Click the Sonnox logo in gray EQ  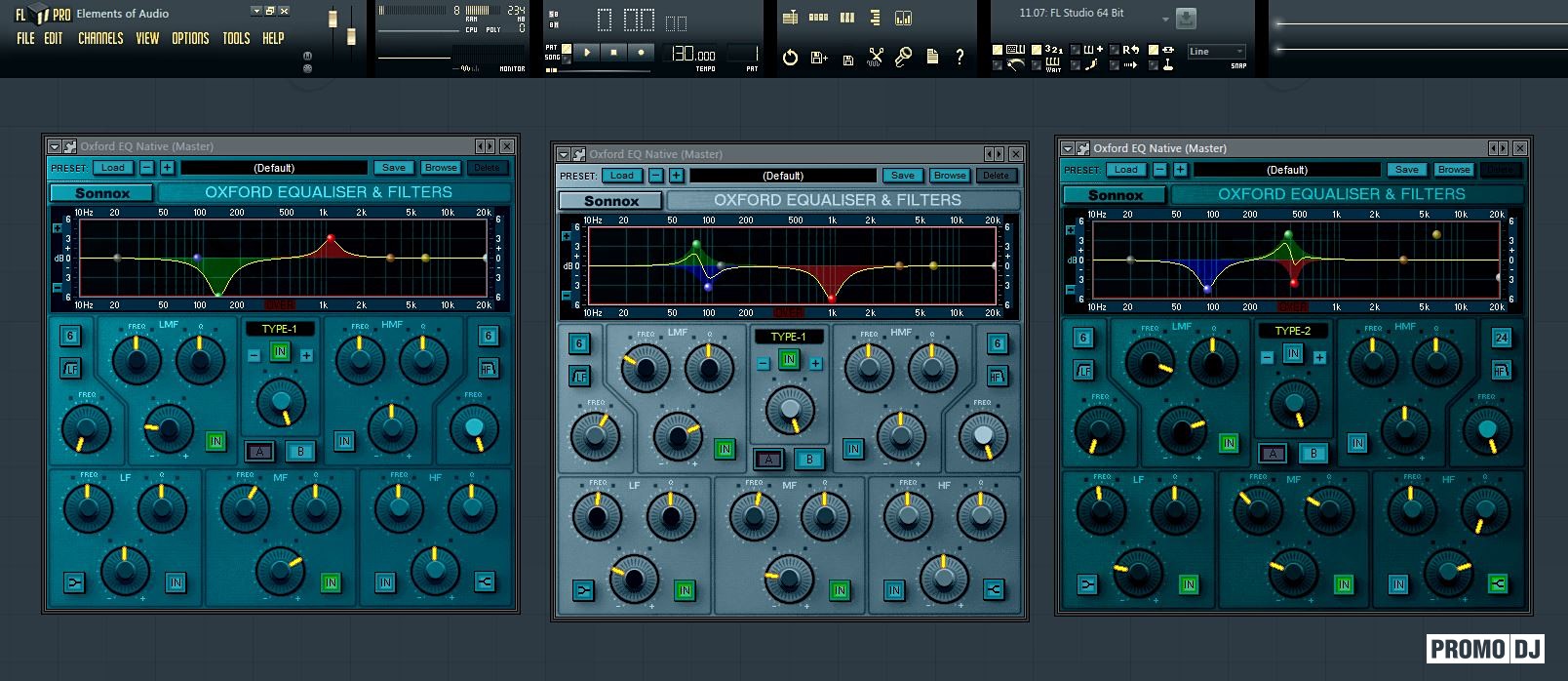coord(611,201)
